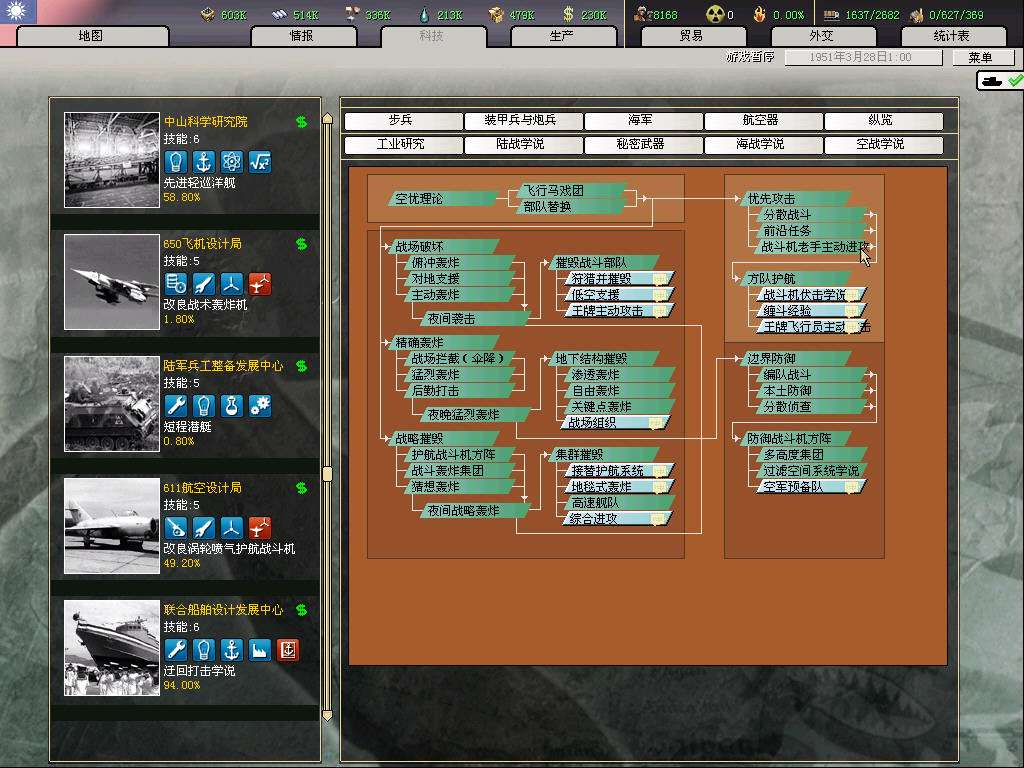This screenshot has width=1024, height=768.
Task: Click the rocket skill icon of 650飞机设计局
Action: click(204, 284)
